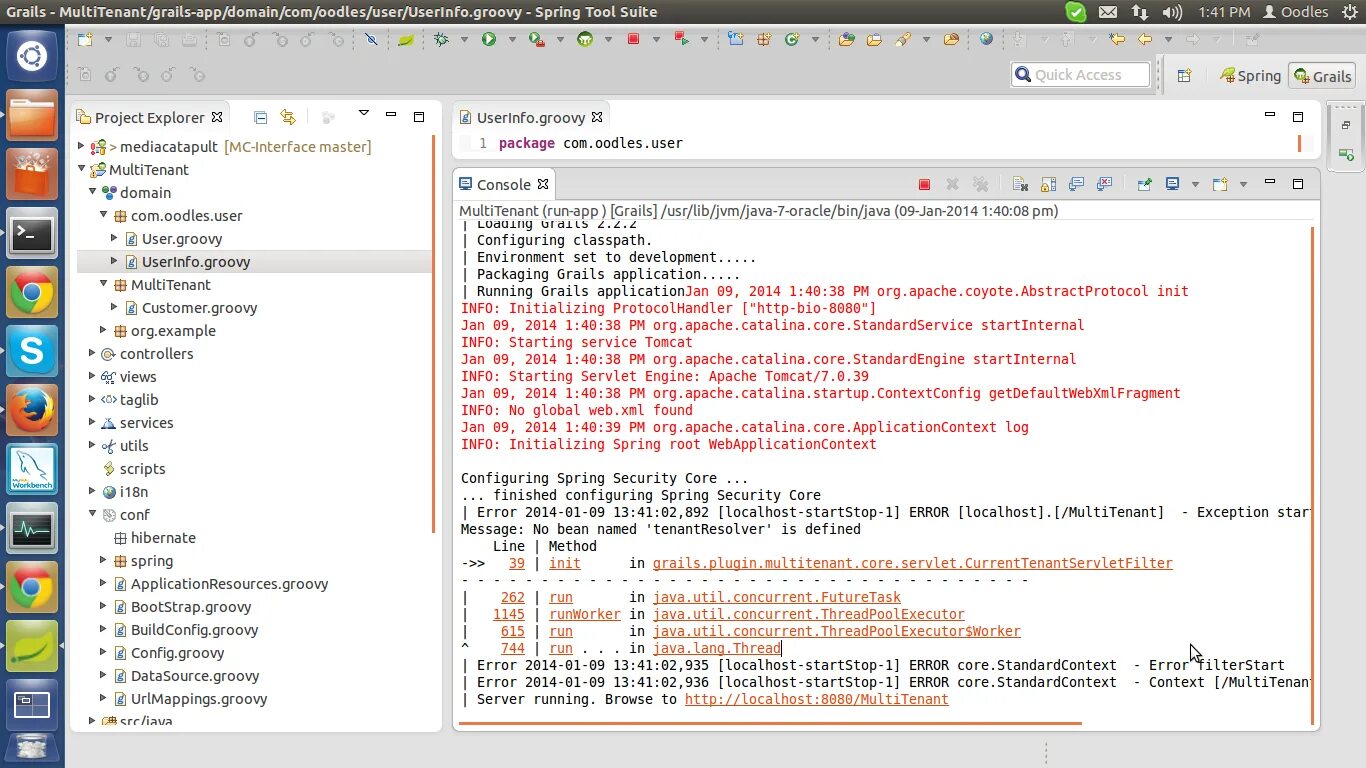Click the red Stop icon in main toolbar

tap(633, 39)
